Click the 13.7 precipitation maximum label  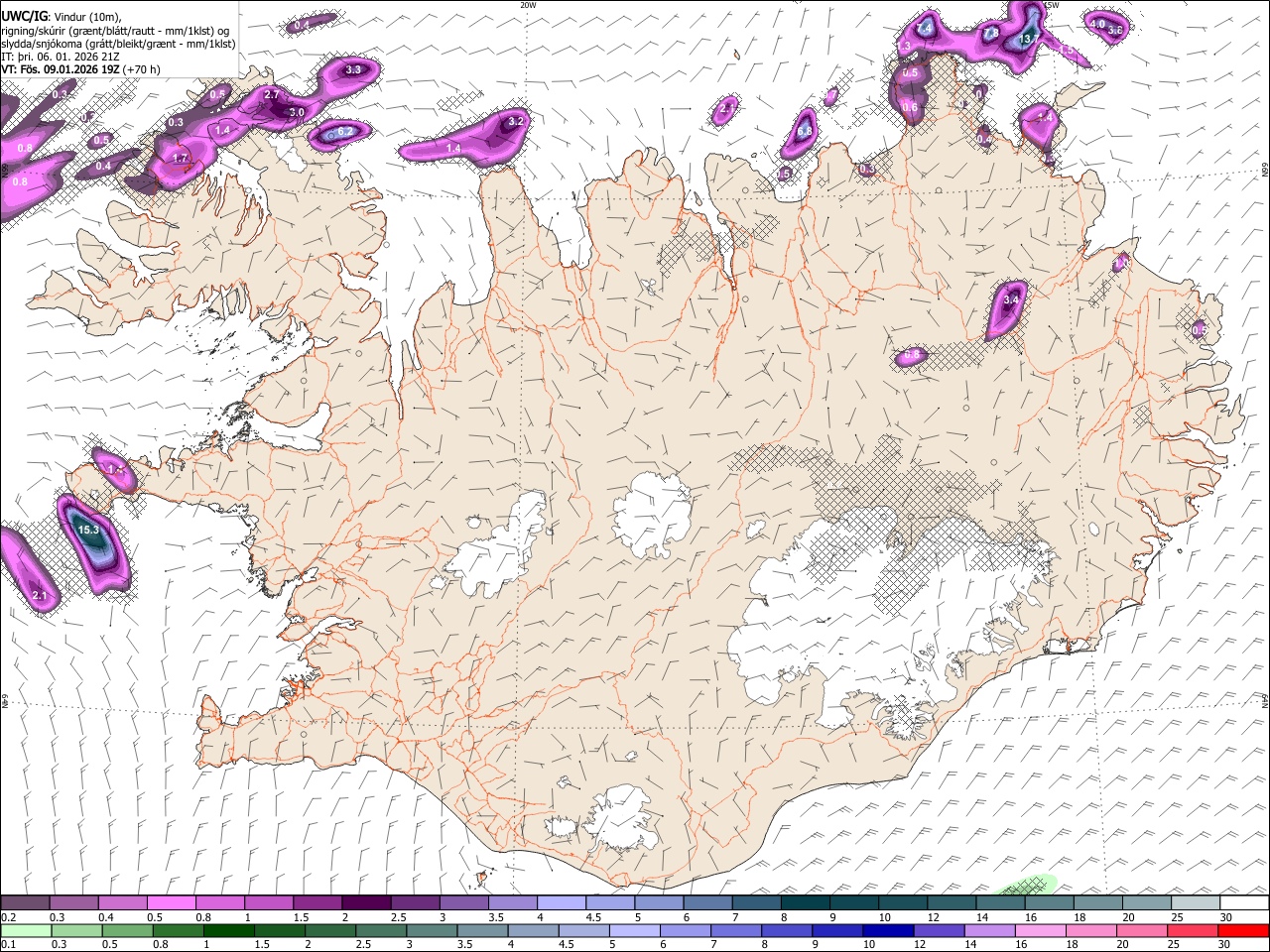point(1031,39)
